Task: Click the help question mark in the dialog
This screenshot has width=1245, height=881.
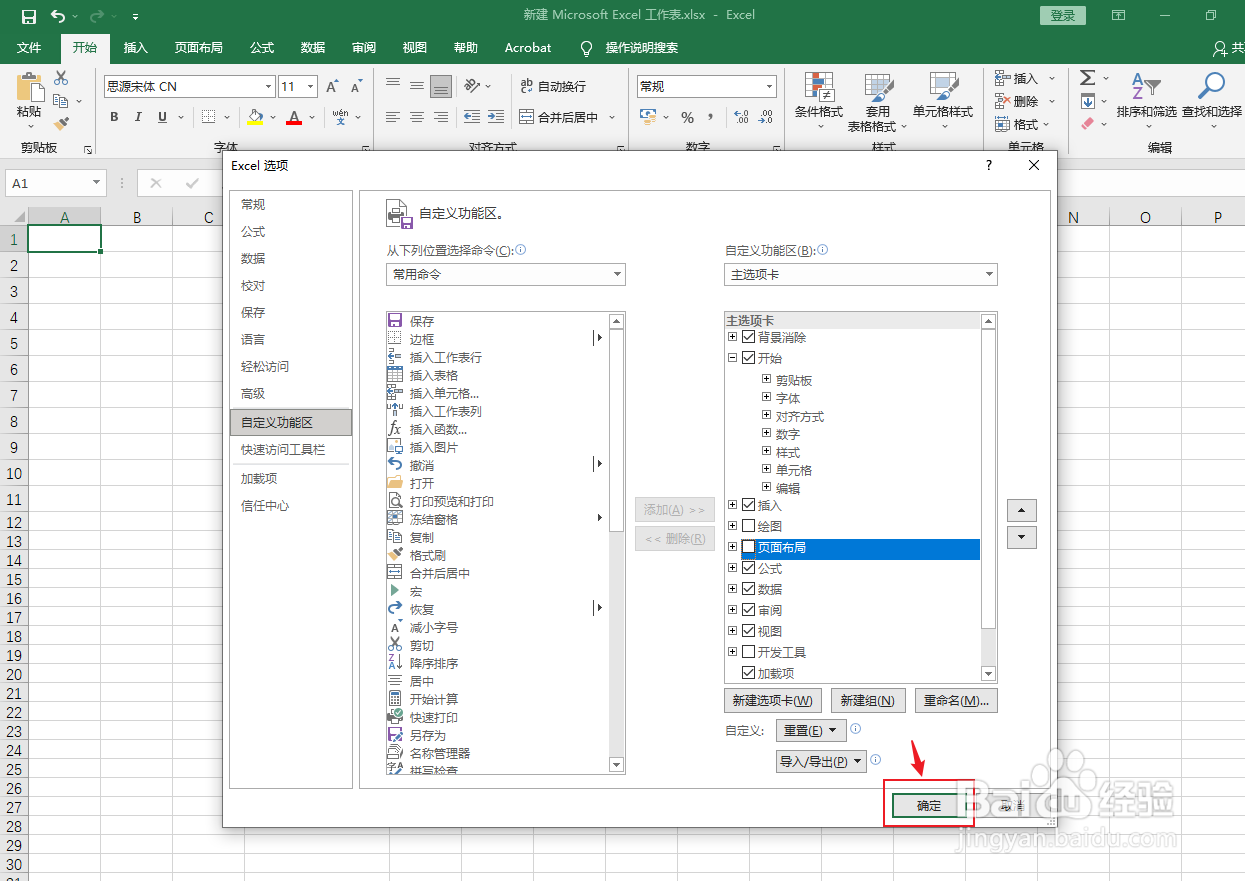Action: 988,165
